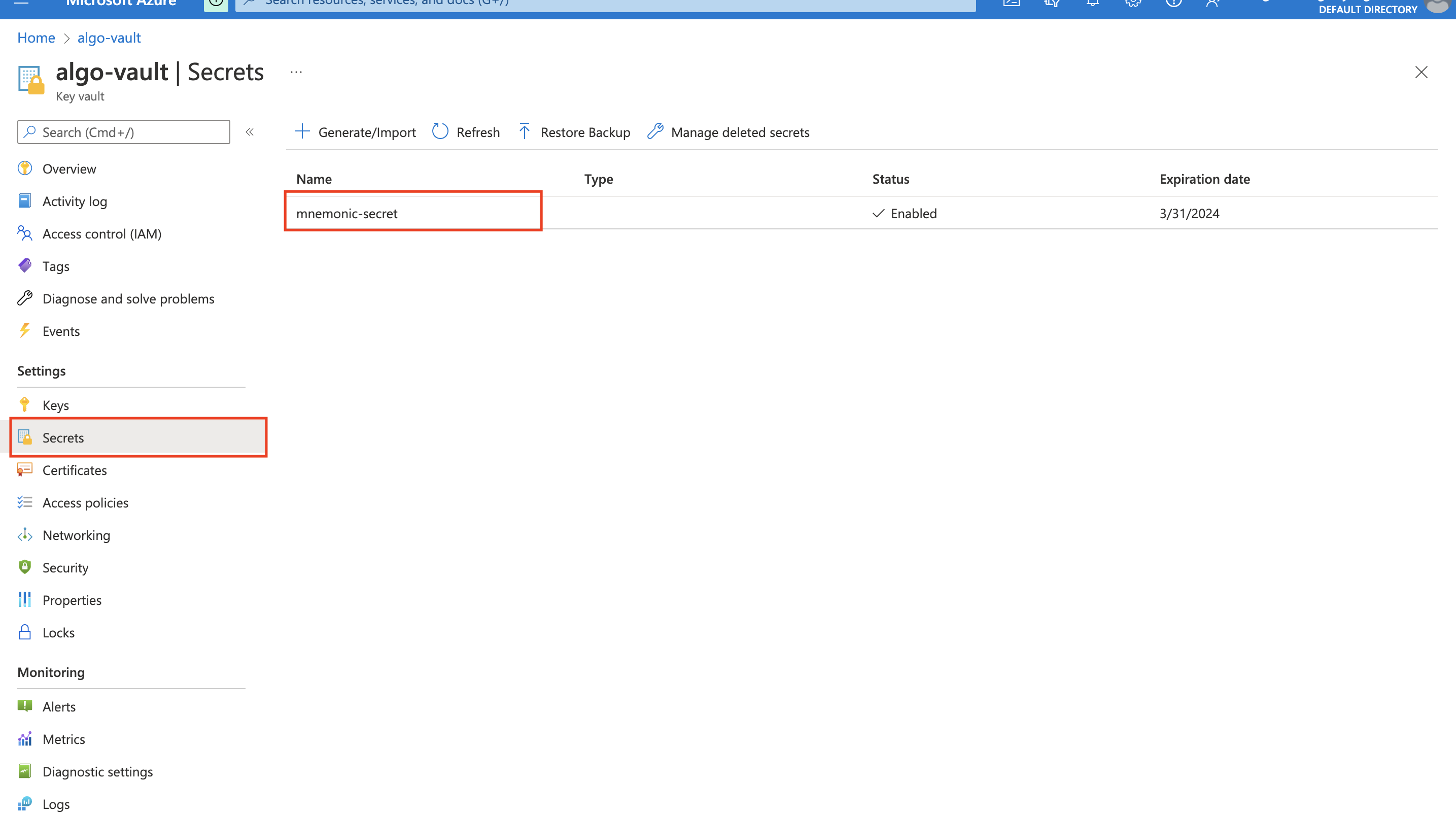This screenshot has height=814, width=1456.
Task: Open the Security shield item
Action: point(24,567)
